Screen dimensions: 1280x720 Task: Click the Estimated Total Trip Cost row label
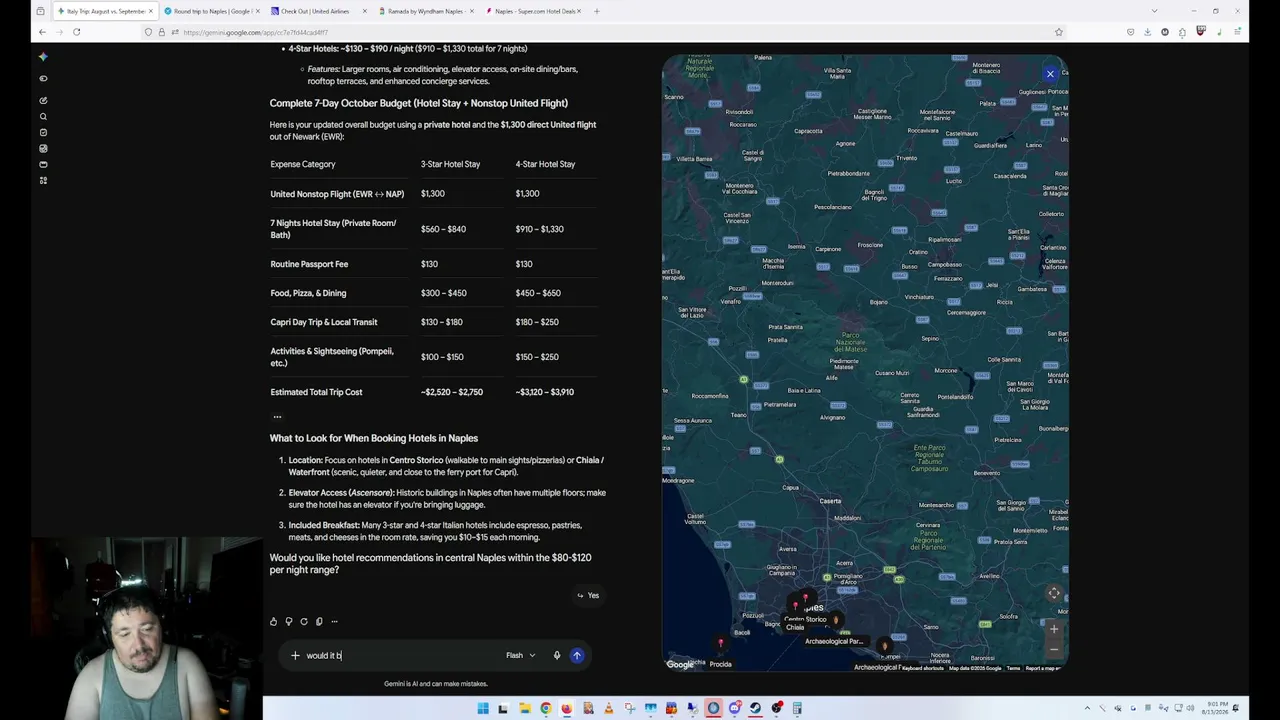(316, 392)
